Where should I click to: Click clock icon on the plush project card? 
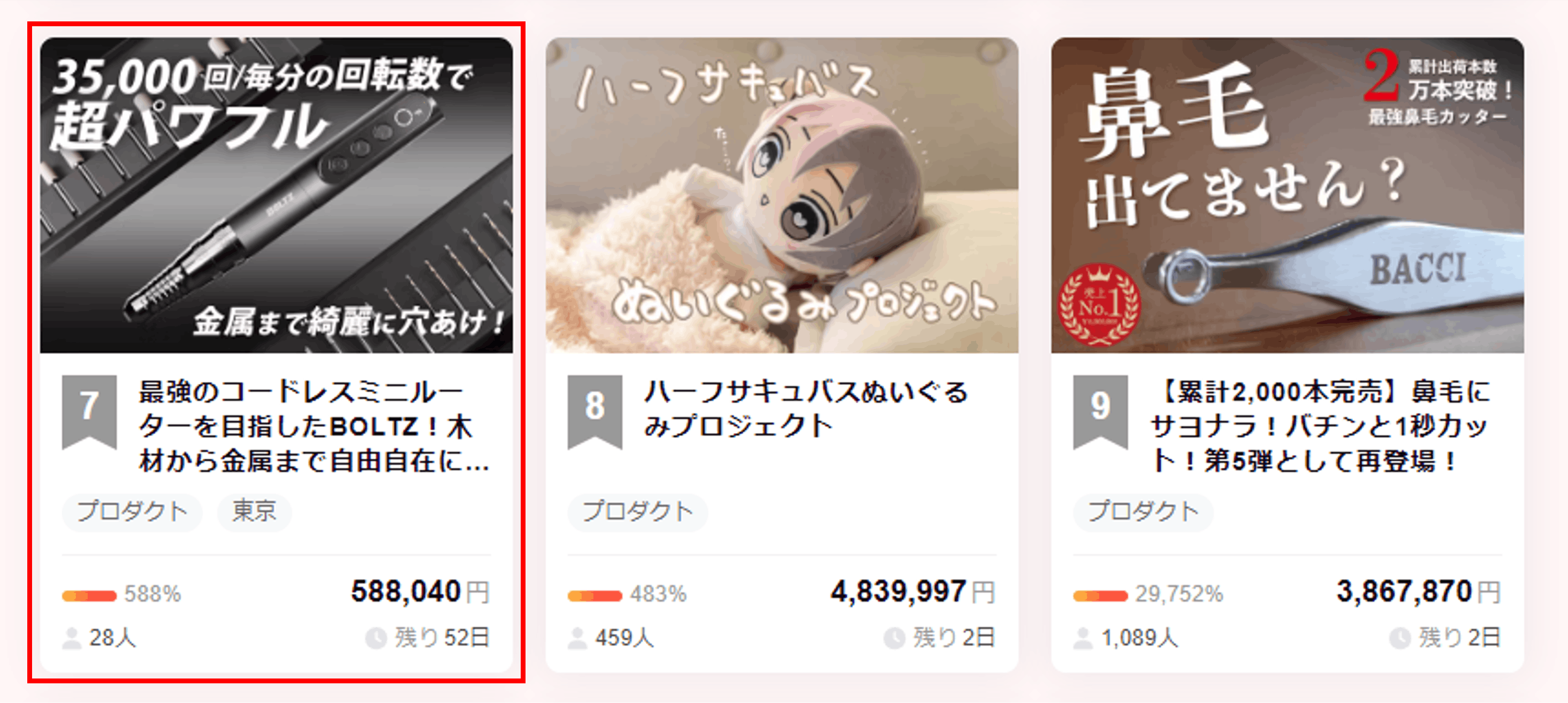pyautogui.click(x=894, y=638)
